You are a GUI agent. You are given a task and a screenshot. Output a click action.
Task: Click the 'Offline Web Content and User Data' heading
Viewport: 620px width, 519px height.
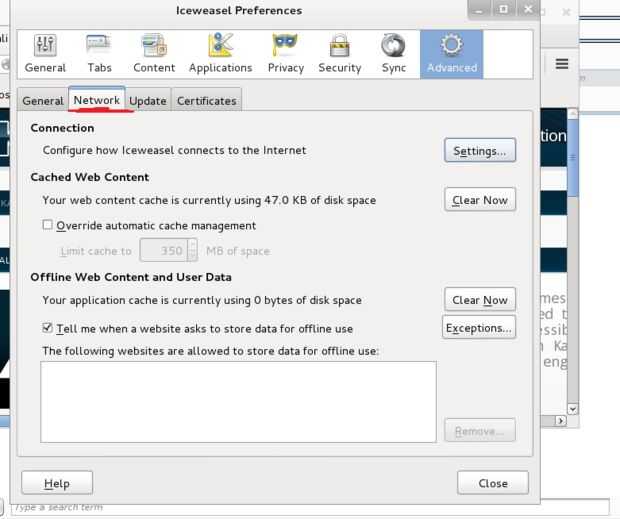click(x=131, y=277)
